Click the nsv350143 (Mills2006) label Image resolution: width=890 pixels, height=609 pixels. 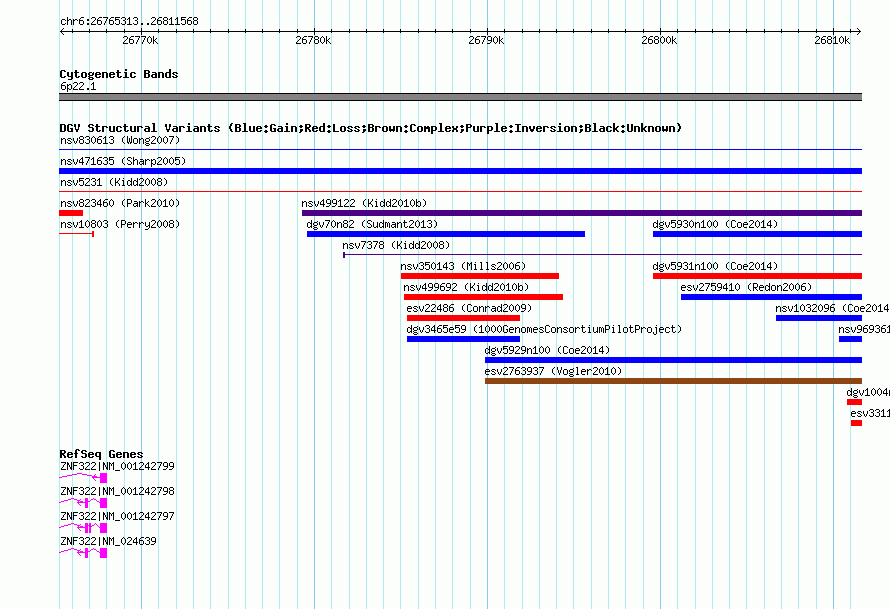tap(463, 266)
